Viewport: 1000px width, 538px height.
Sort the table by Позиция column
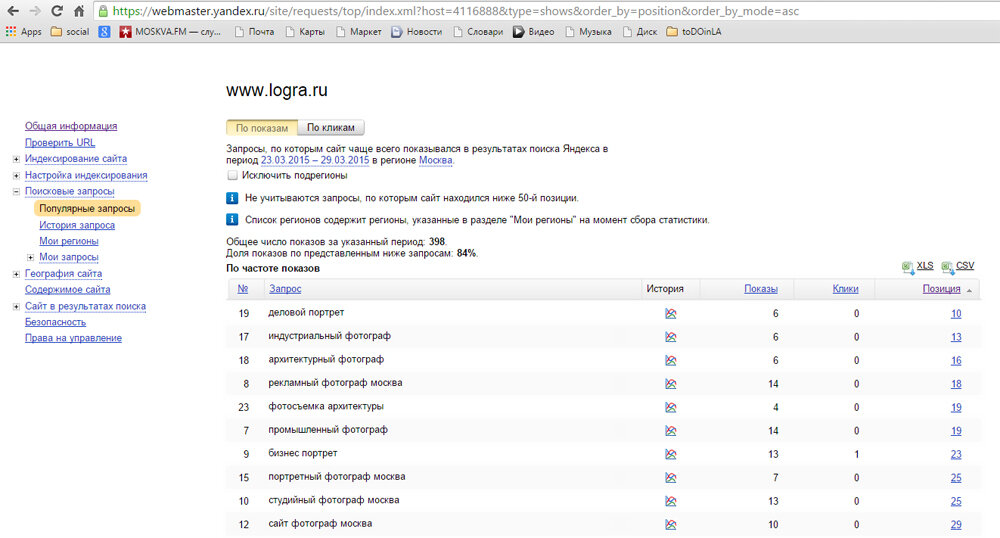941,289
